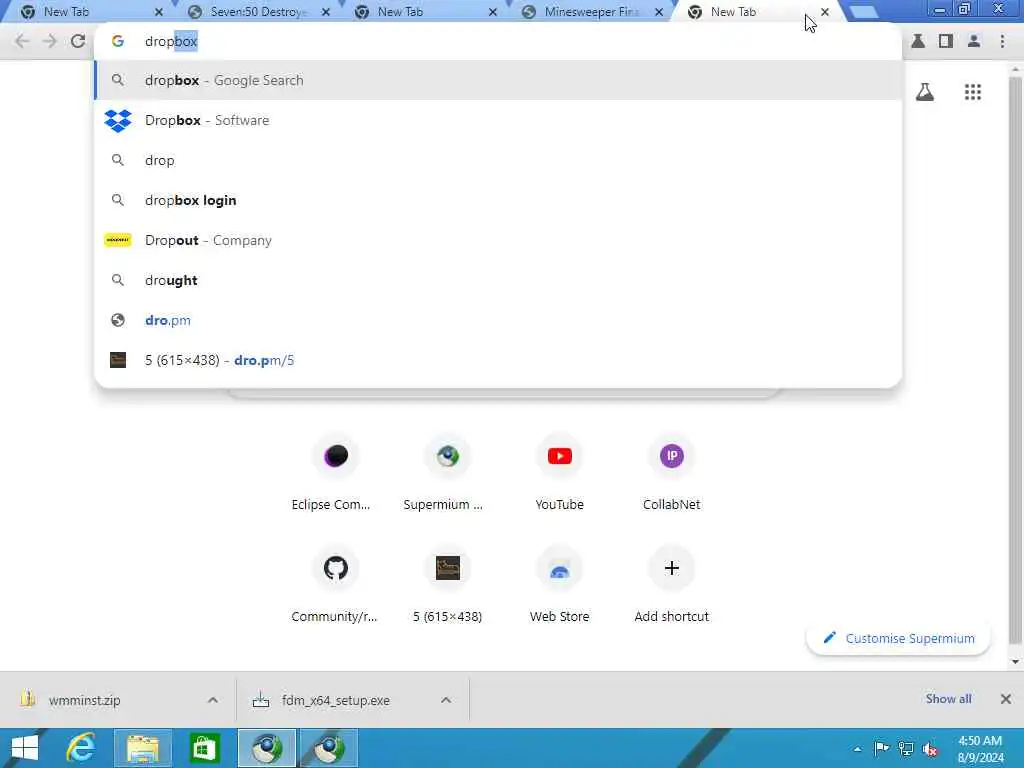The height and width of the screenshot is (768, 1024).
Task: Open the dro.pm suggestion
Action: click(x=498, y=320)
